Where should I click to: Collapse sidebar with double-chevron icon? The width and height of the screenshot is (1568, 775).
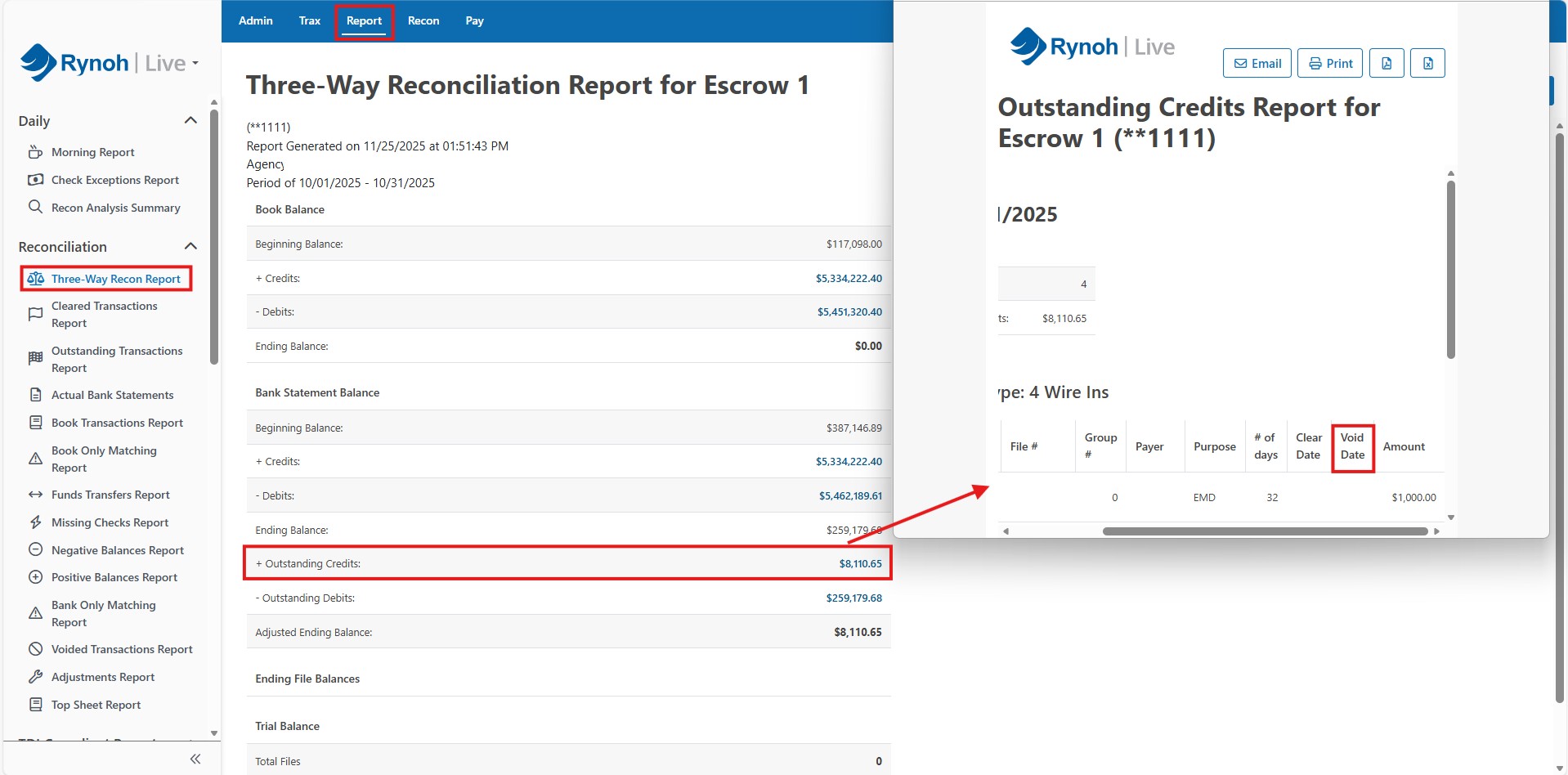click(195, 759)
